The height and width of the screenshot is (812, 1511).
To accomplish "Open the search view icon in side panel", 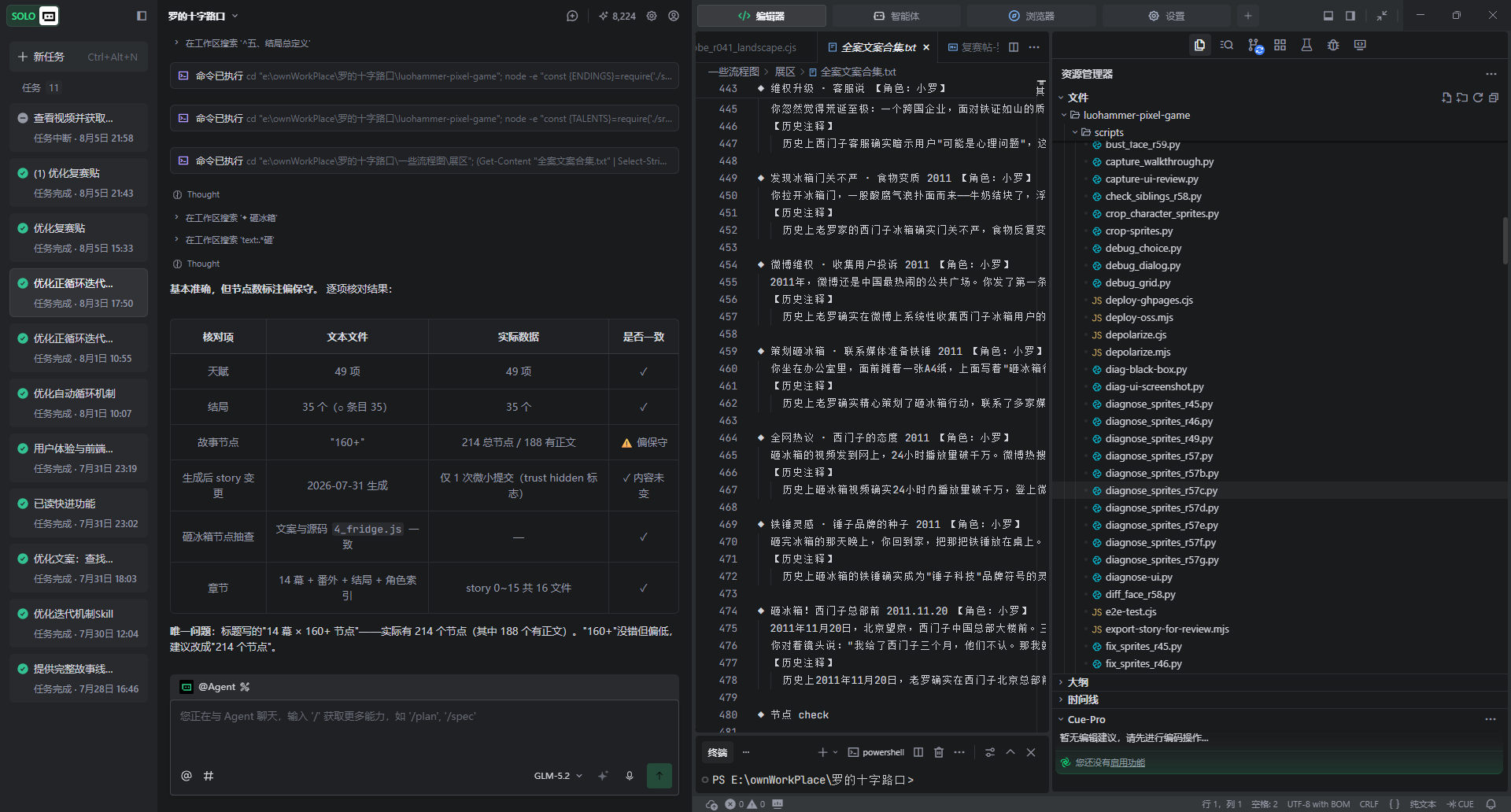I will [x=1226, y=46].
